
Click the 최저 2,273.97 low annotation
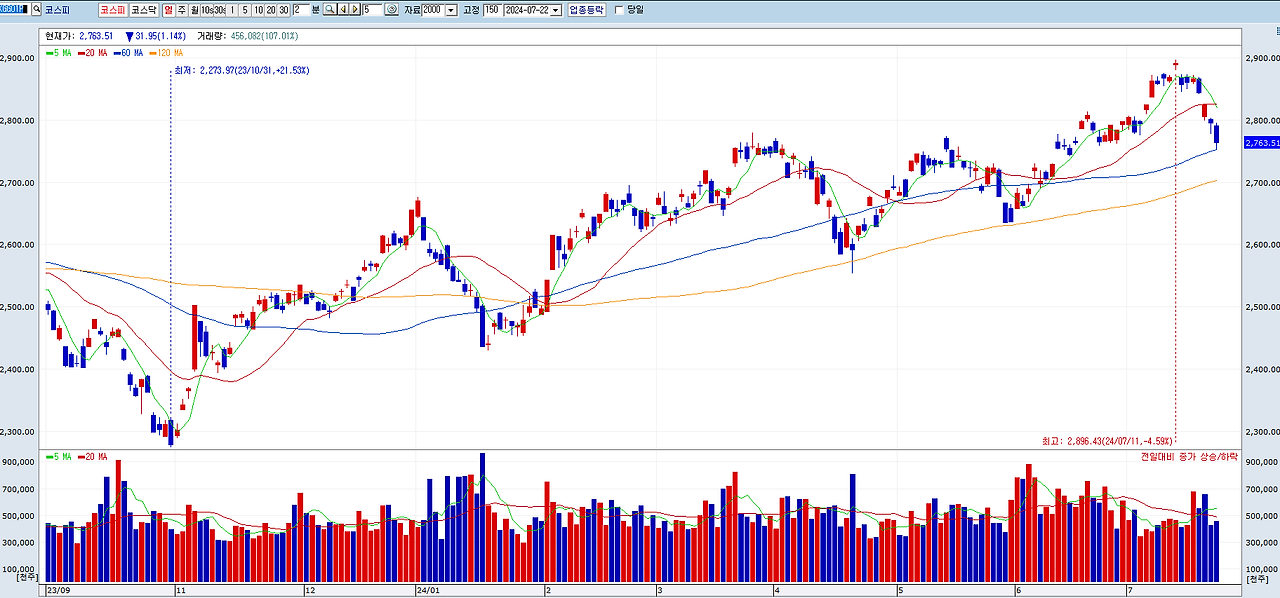pos(241,70)
